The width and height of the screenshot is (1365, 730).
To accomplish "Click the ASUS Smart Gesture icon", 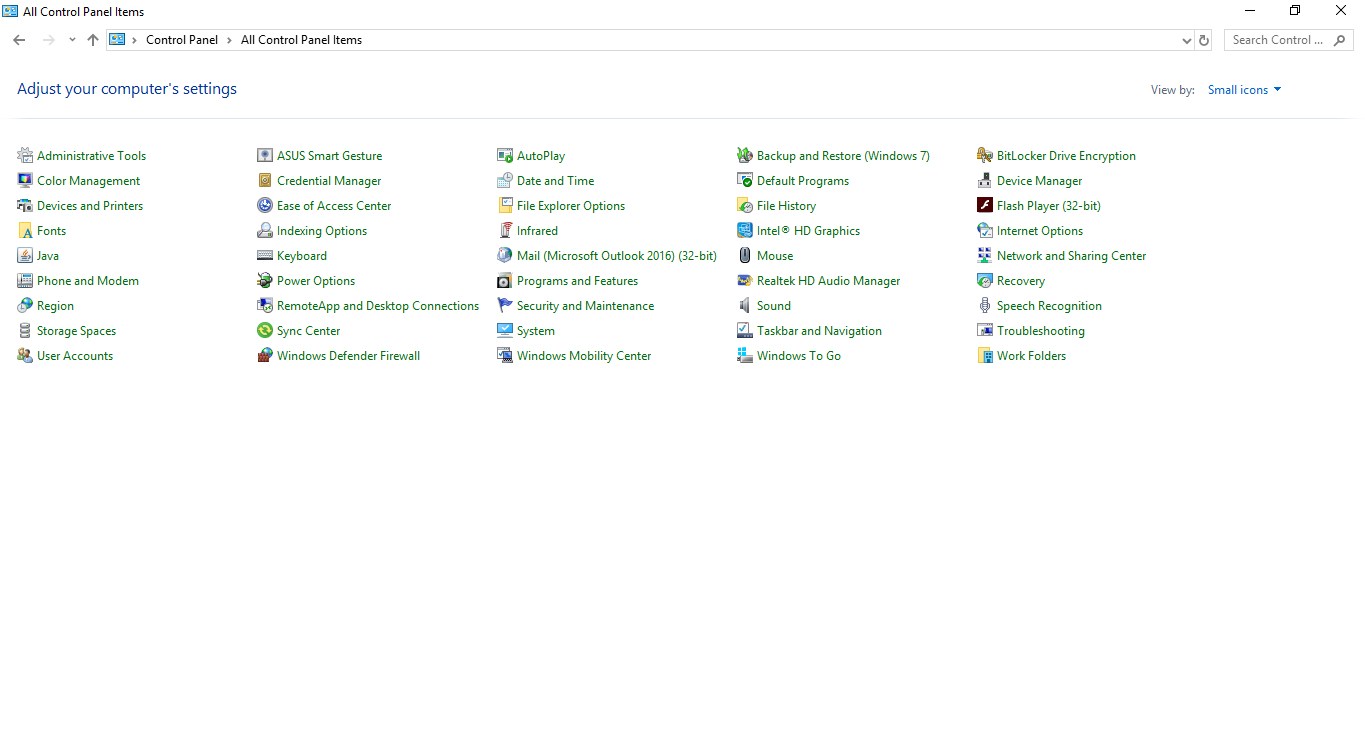I will pyautogui.click(x=265, y=155).
